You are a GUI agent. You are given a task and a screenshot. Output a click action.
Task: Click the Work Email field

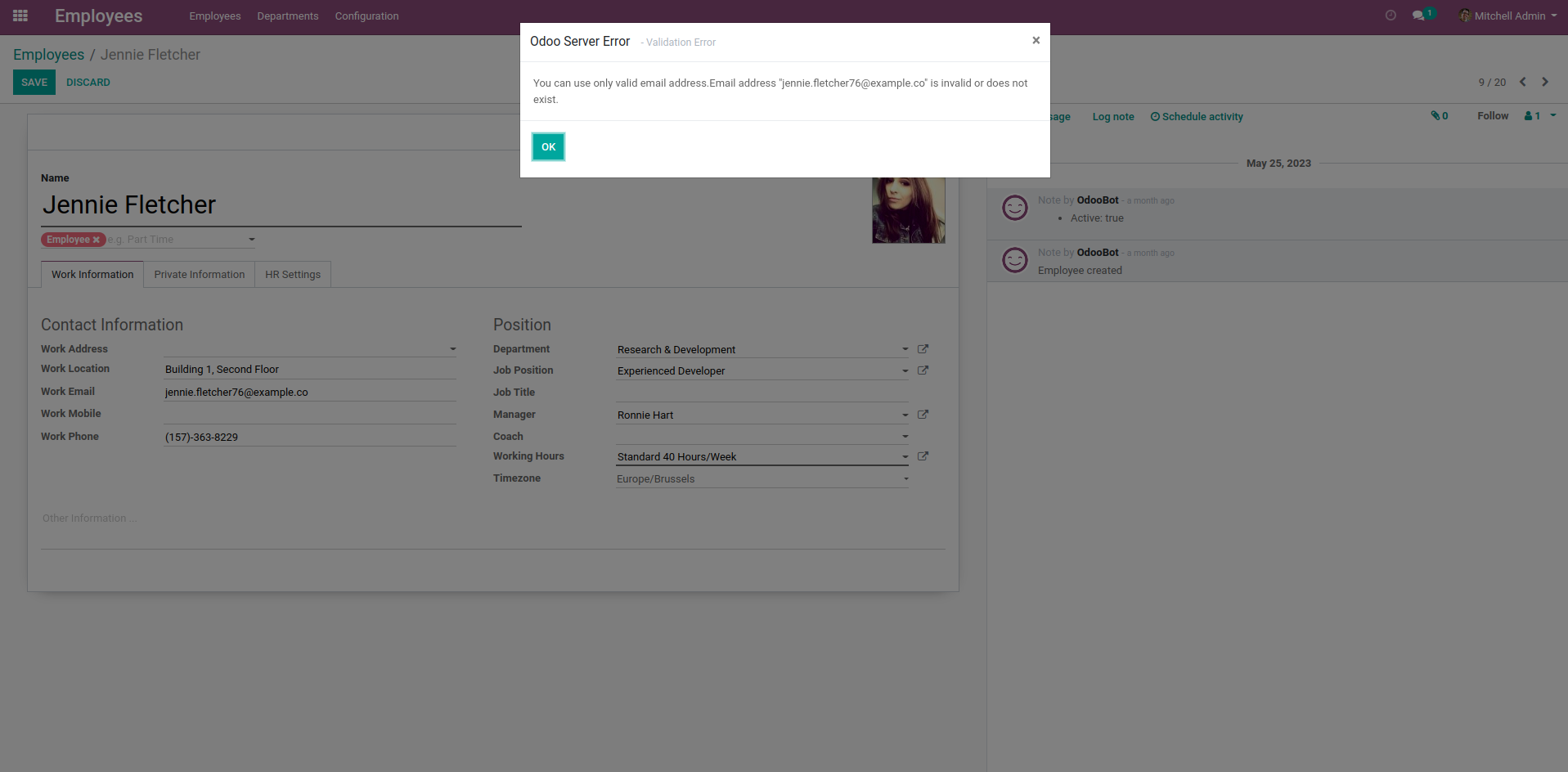310,392
